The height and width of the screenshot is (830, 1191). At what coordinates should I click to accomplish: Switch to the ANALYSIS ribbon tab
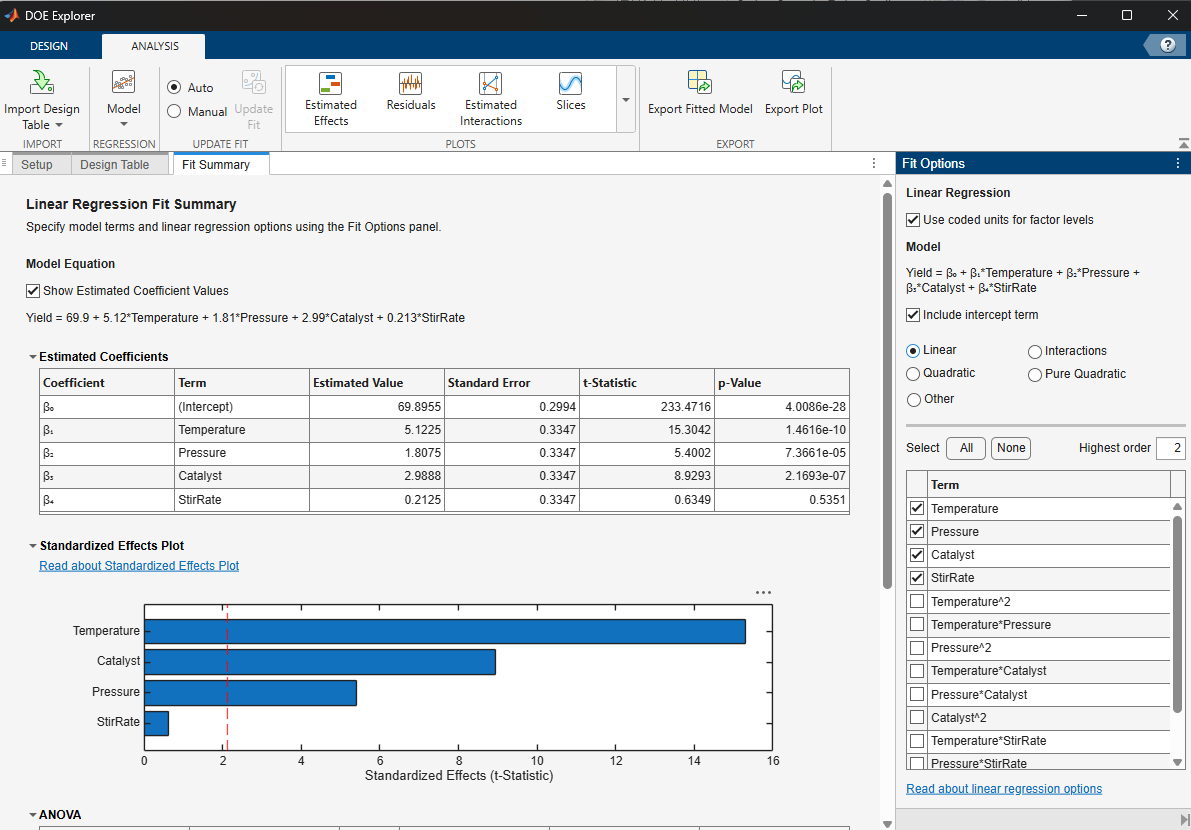coord(154,46)
